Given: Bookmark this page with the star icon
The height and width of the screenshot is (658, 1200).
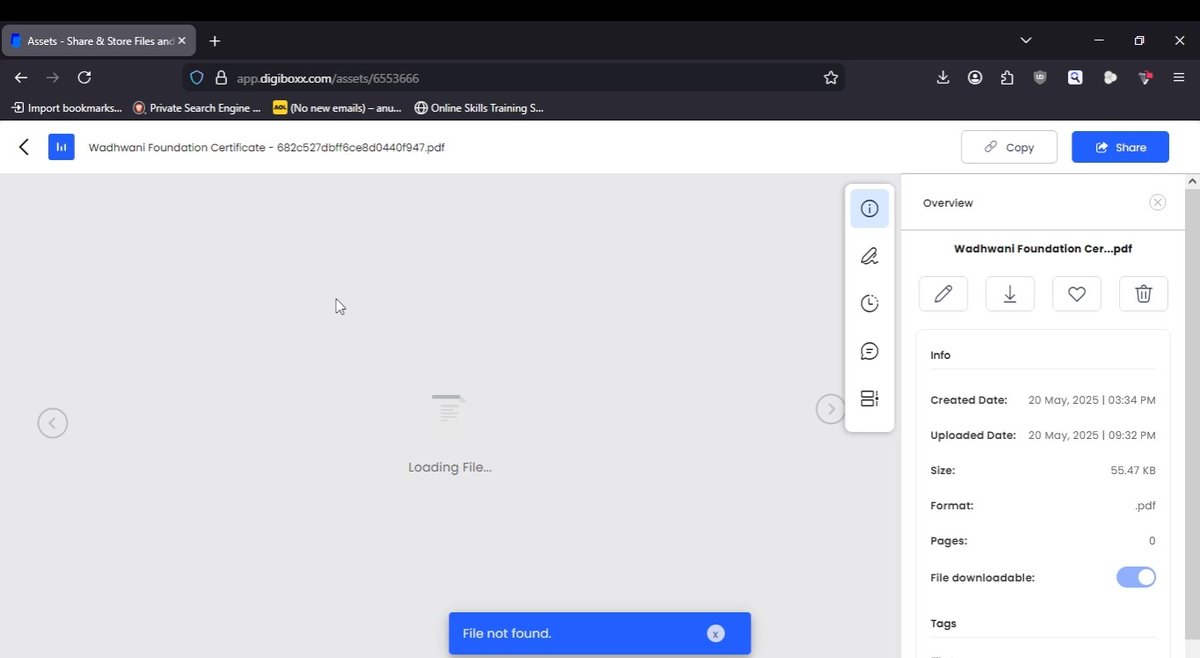Looking at the screenshot, I should (x=830, y=77).
